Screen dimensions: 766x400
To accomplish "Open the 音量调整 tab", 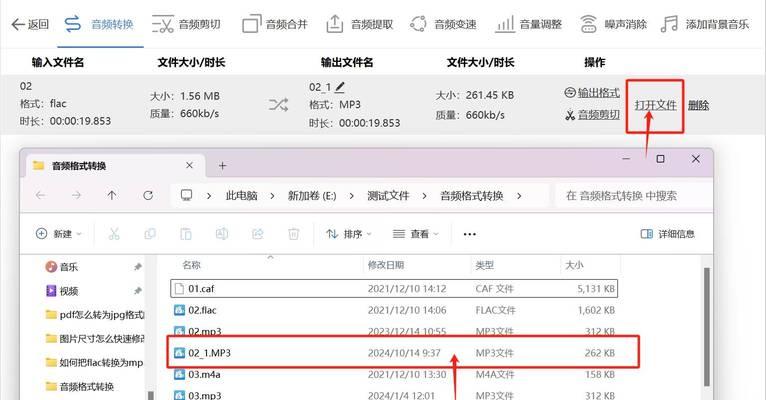I will [x=529, y=24].
